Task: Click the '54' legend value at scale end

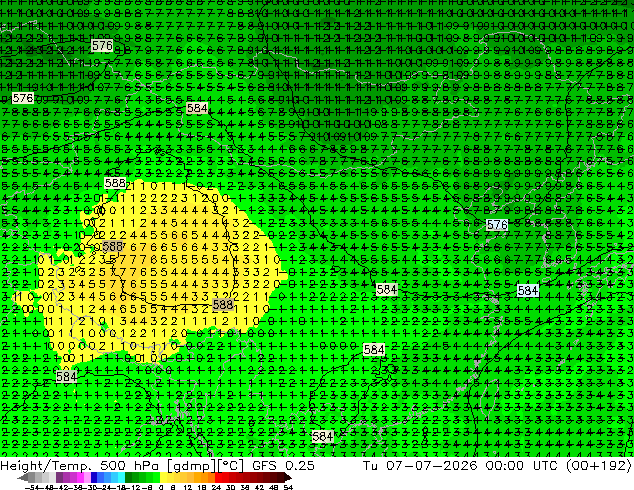Action: [287, 487]
